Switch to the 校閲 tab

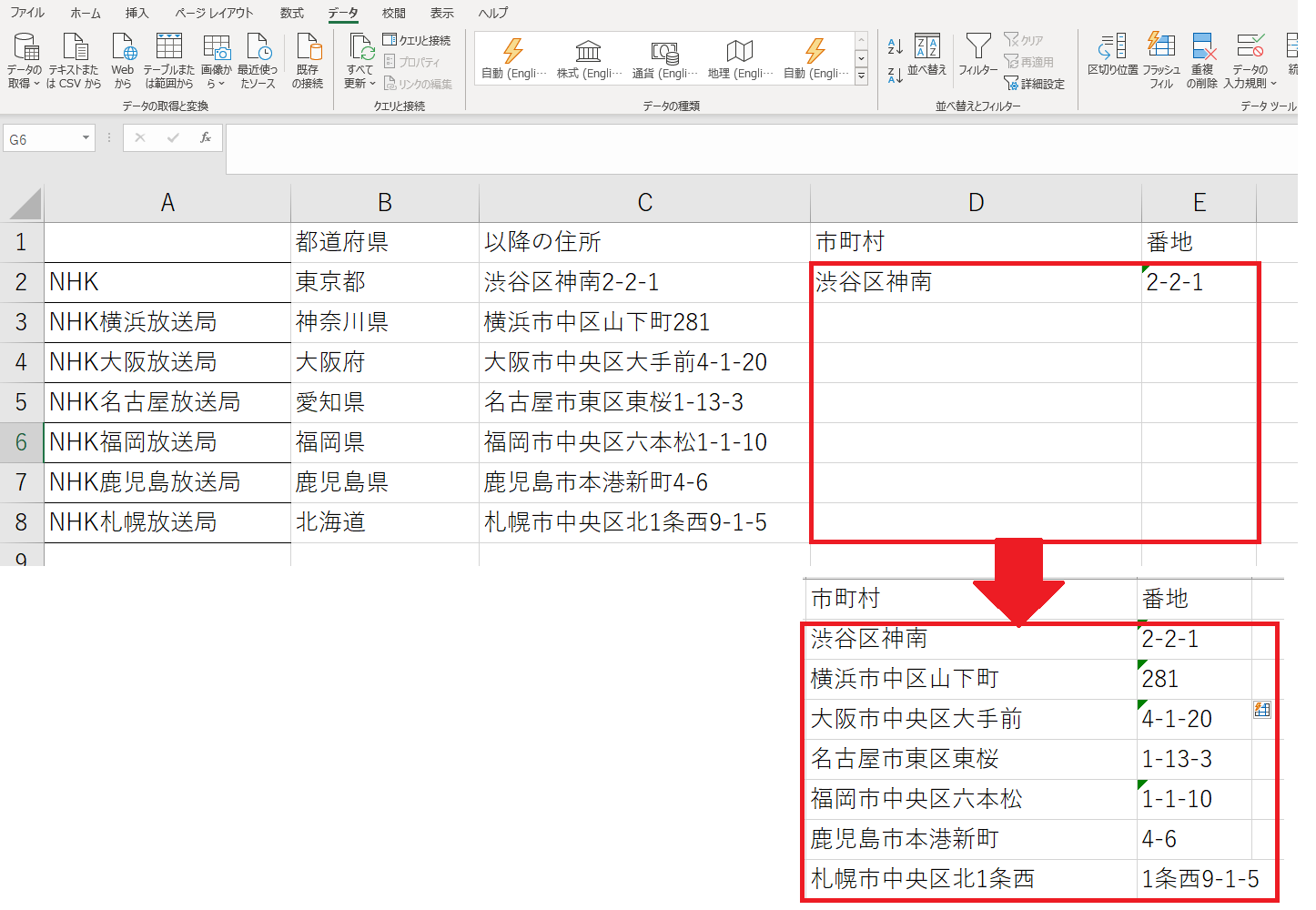(394, 13)
